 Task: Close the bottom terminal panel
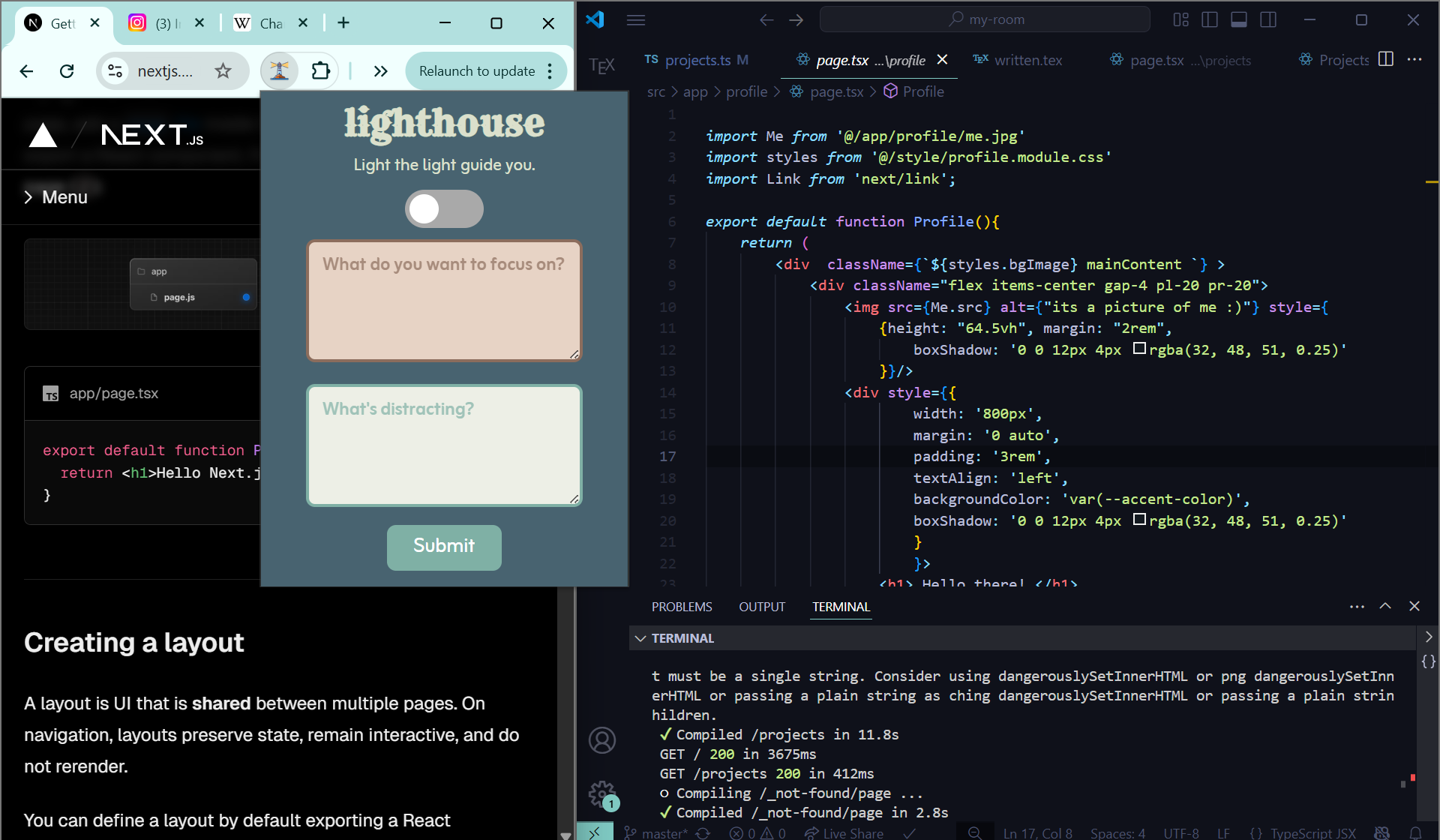(1414, 606)
